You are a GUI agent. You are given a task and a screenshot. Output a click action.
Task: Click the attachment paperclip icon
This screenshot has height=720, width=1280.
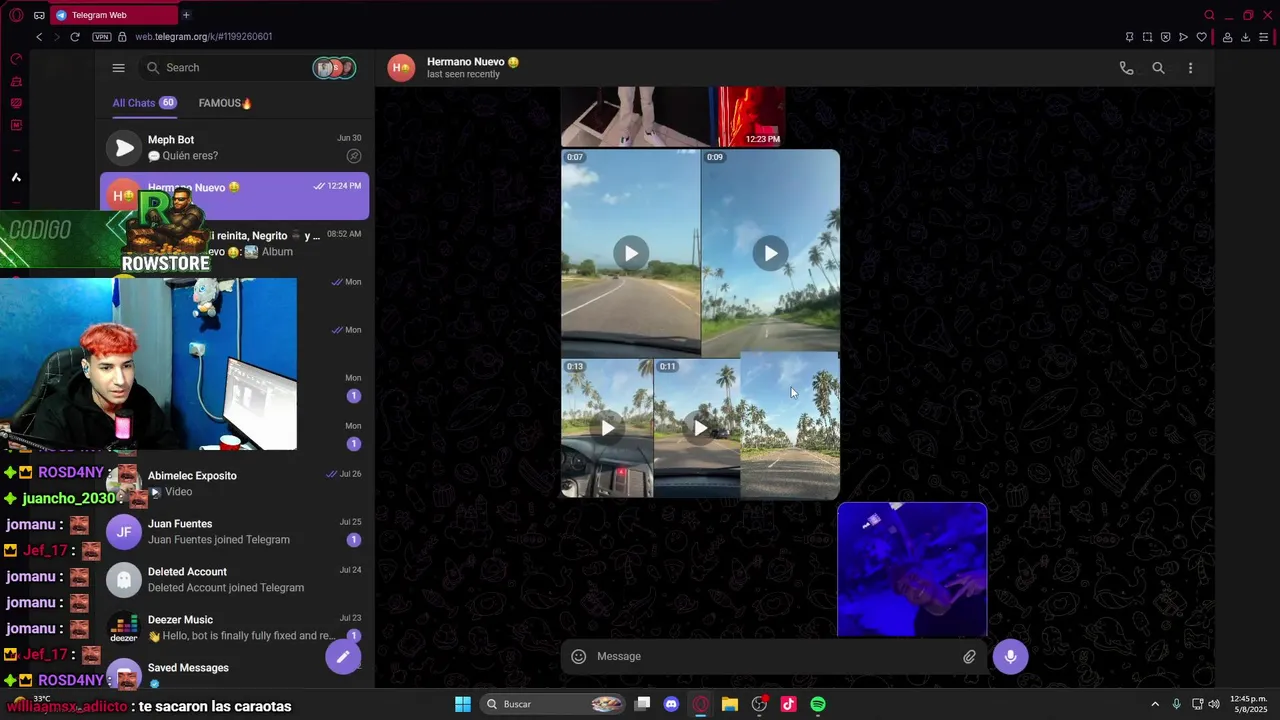click(x=969, y=657)
